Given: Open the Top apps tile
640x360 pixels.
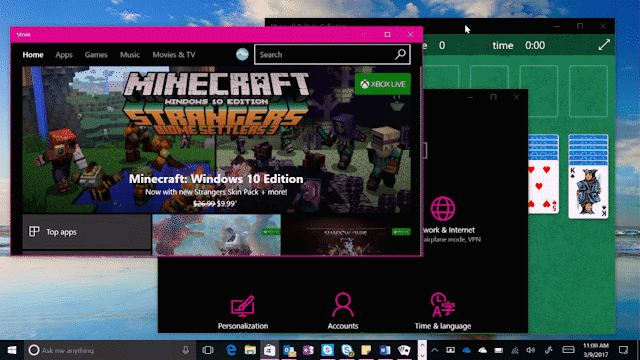Looking at the screenshot, I should point(87,232).
